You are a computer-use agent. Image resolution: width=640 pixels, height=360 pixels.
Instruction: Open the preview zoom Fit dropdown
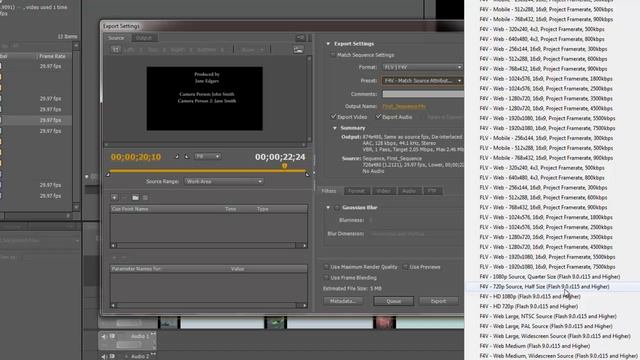207,156
